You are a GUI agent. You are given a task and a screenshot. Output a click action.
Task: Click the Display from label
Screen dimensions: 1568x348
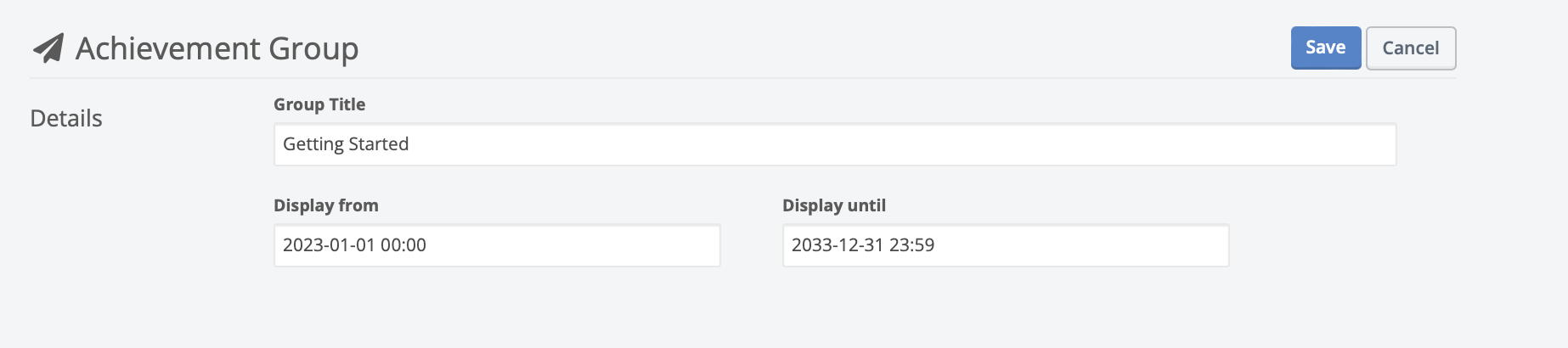click(x=326, y=205)
